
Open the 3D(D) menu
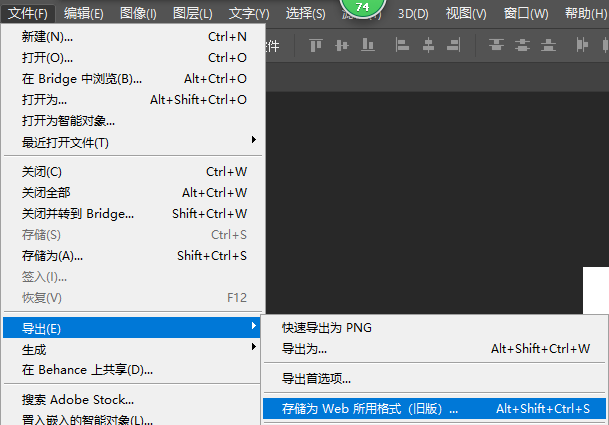[413, 14]
